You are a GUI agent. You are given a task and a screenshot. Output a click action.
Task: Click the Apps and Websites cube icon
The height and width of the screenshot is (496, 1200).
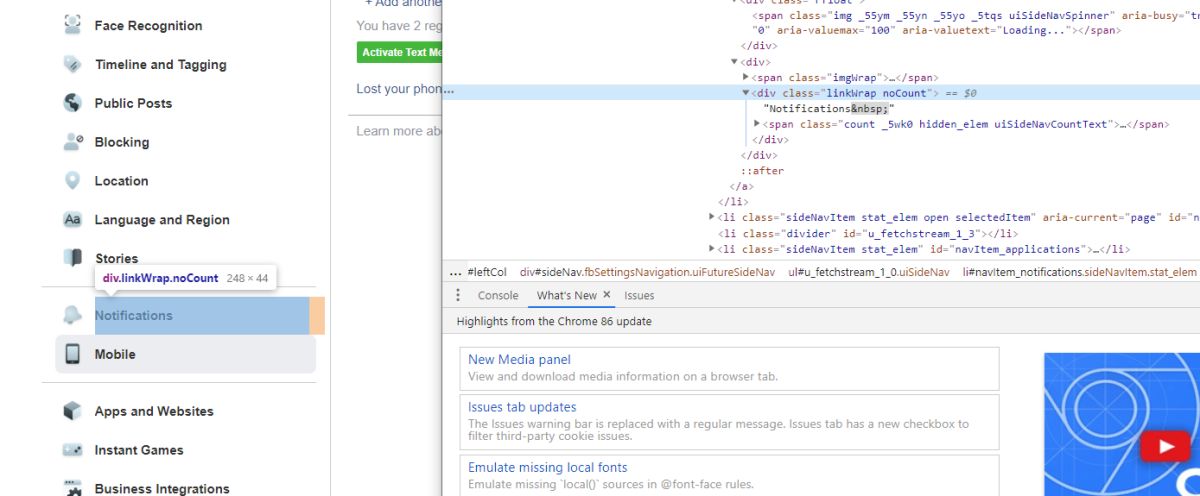[72, 411]
